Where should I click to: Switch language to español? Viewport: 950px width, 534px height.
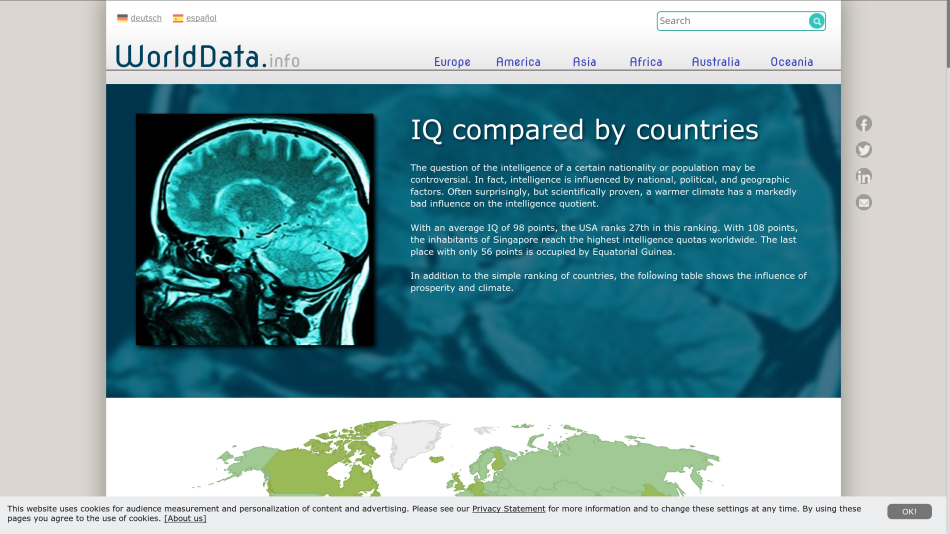point(201,18)
